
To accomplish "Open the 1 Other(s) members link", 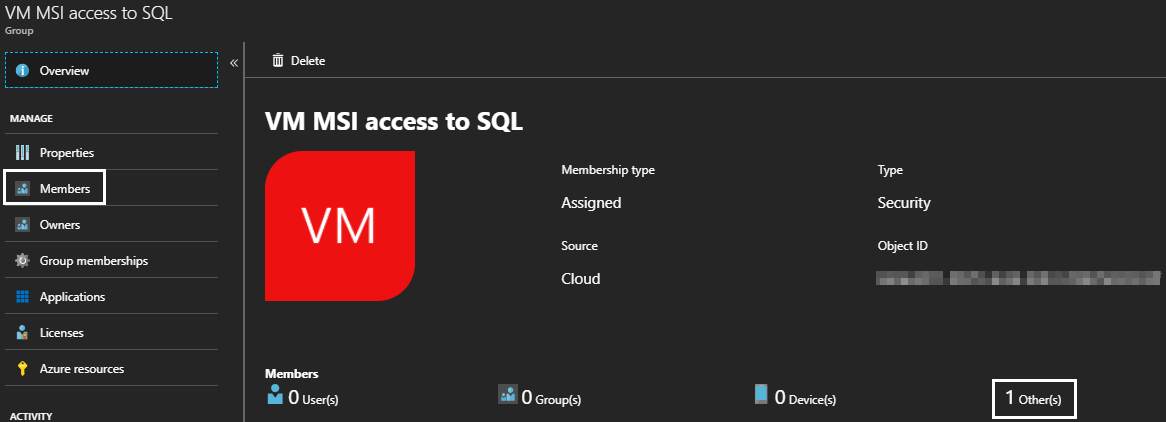I will (1034, 399).
